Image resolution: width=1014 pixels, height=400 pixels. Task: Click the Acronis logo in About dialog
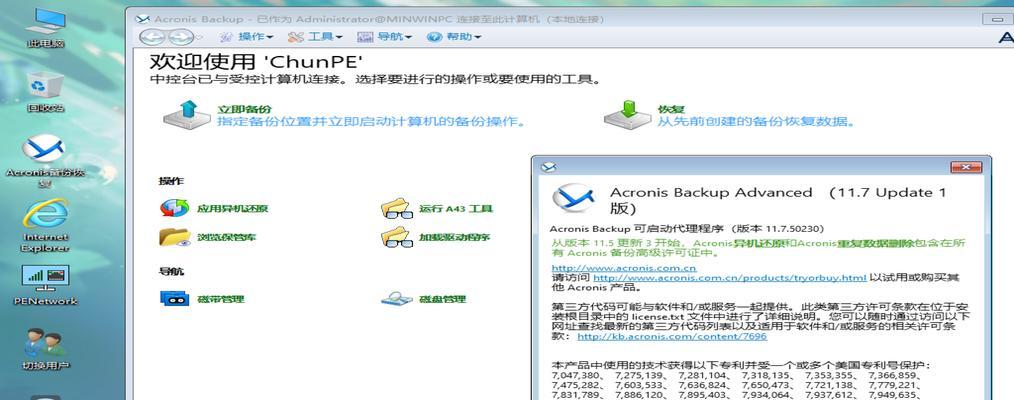(x=575, y=199)
